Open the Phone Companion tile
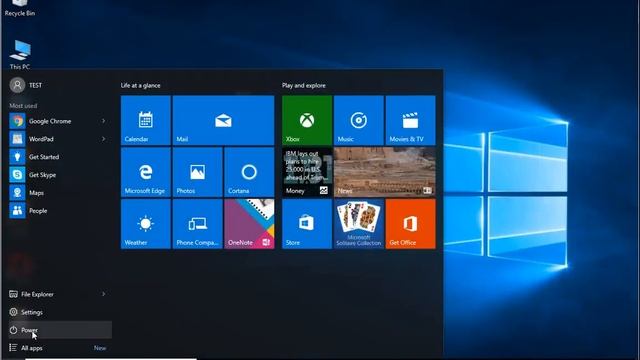This screenshot has height=360, width=640. coord(198,224)
